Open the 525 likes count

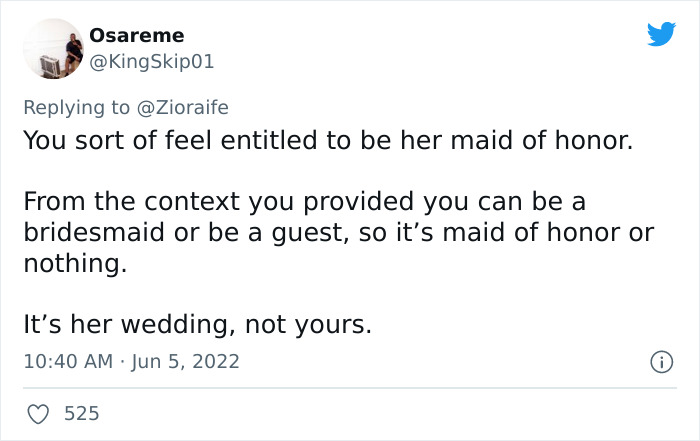tap(83, 412)
